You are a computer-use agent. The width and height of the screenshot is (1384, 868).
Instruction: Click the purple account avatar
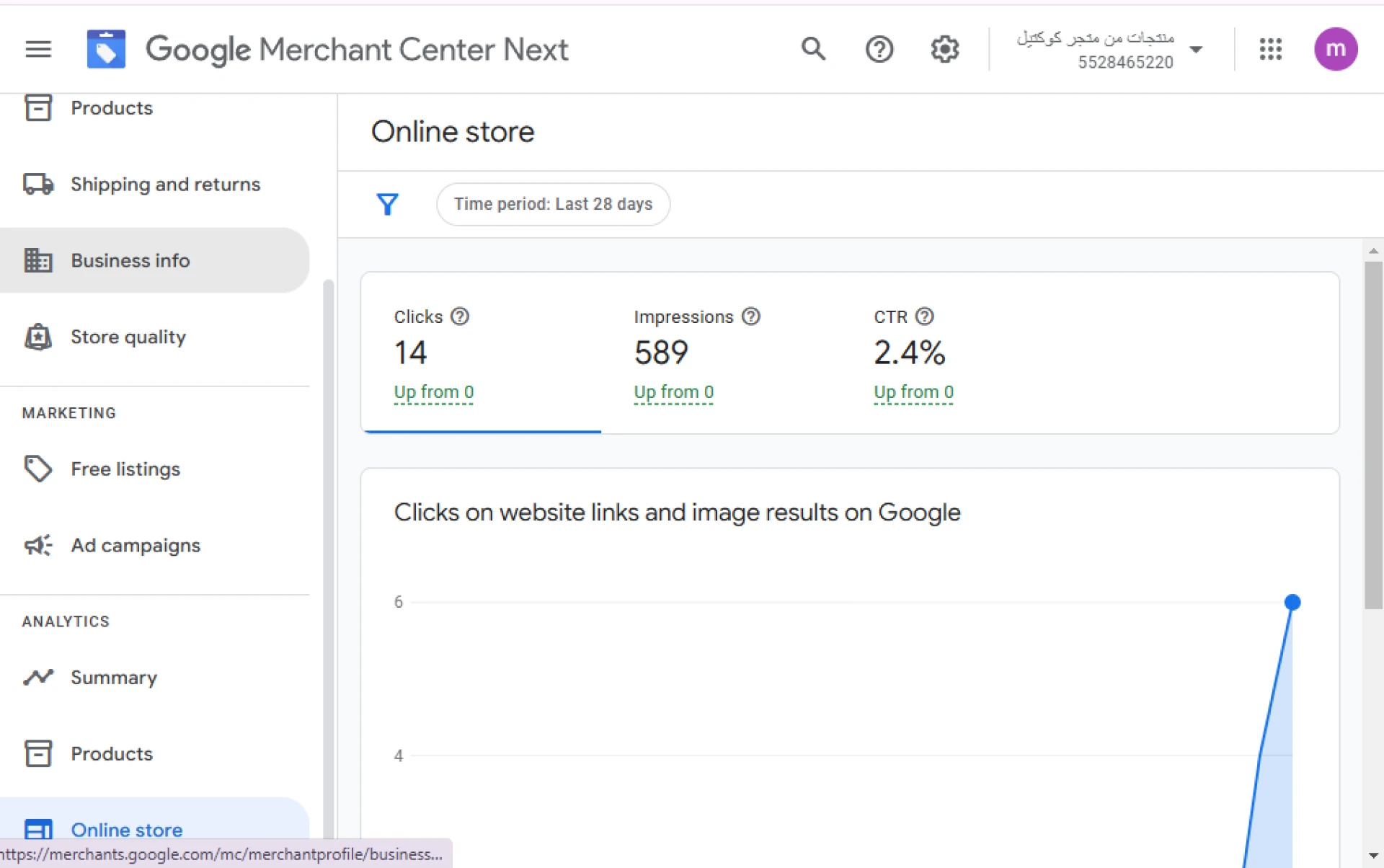[x=1335, y=49]
